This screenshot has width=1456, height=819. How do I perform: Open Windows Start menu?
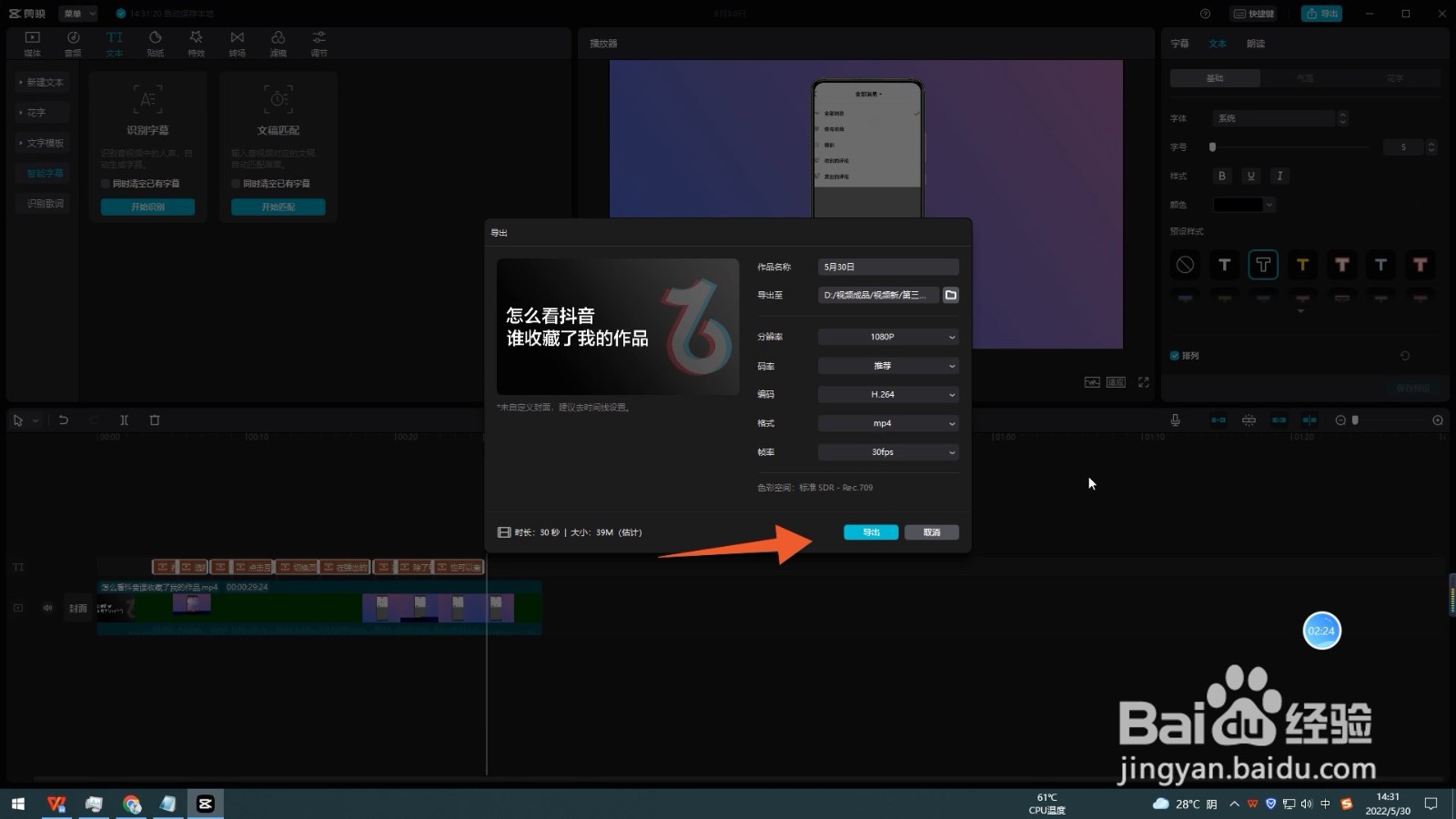[17, 804]
